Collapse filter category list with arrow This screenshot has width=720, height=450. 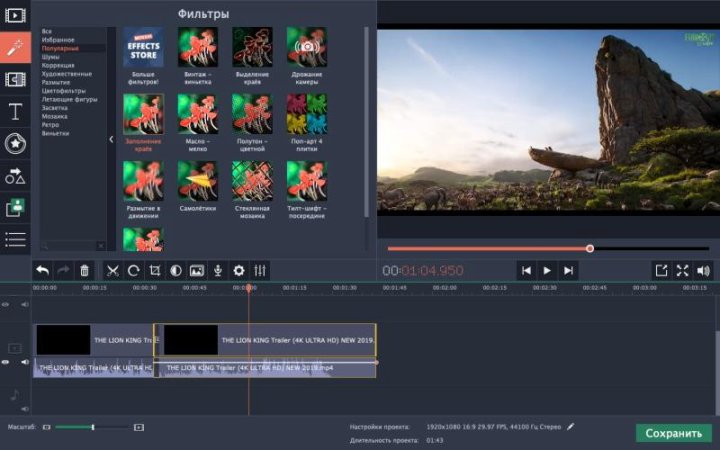pyautogui.click(x=111, y=140)
